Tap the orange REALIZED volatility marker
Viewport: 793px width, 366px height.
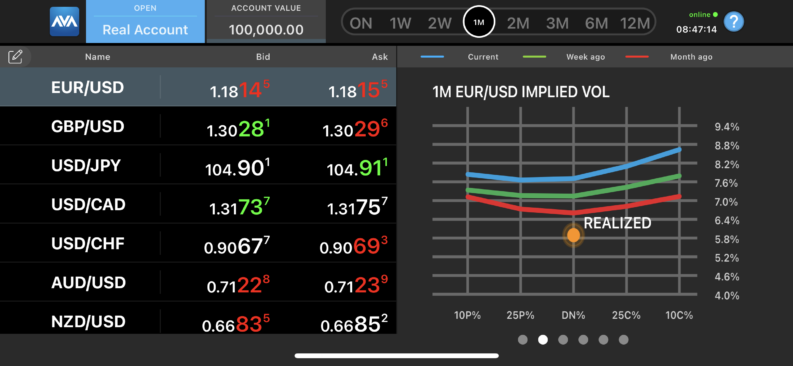[574, 235]
